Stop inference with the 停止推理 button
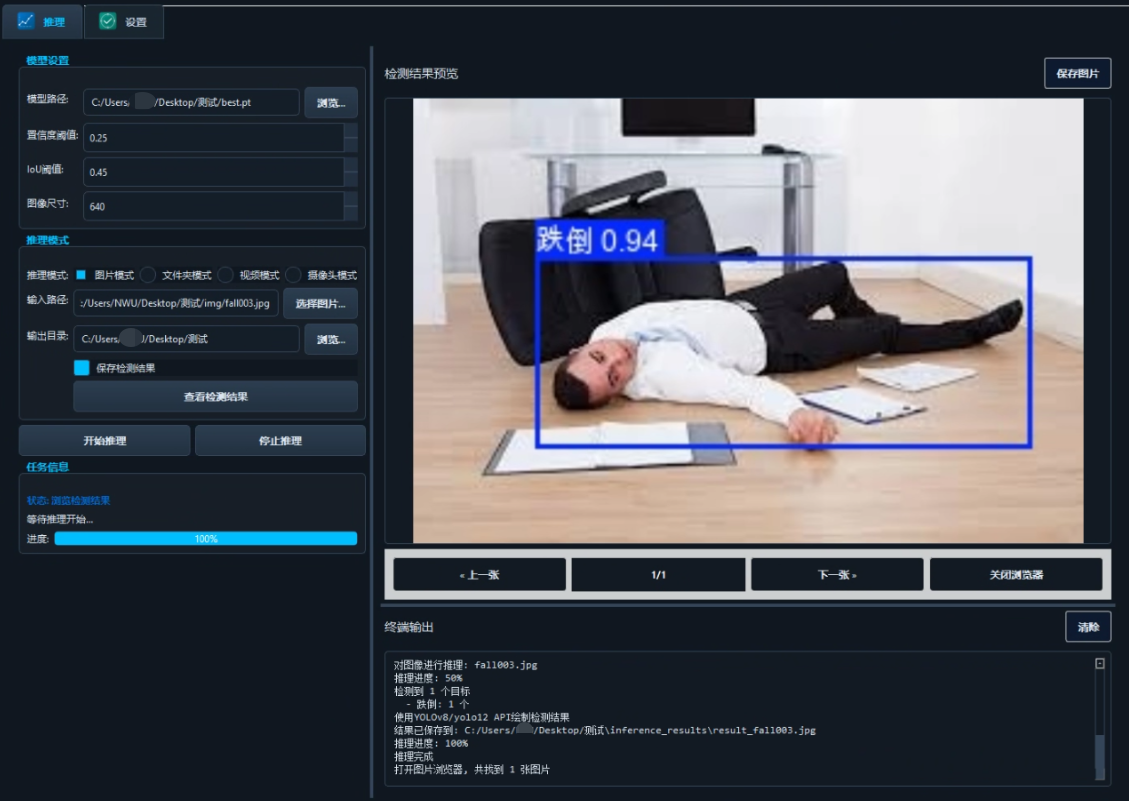The width and height of the screenshot is (1129, 801). pyautogui.click(x=282, y=442)
